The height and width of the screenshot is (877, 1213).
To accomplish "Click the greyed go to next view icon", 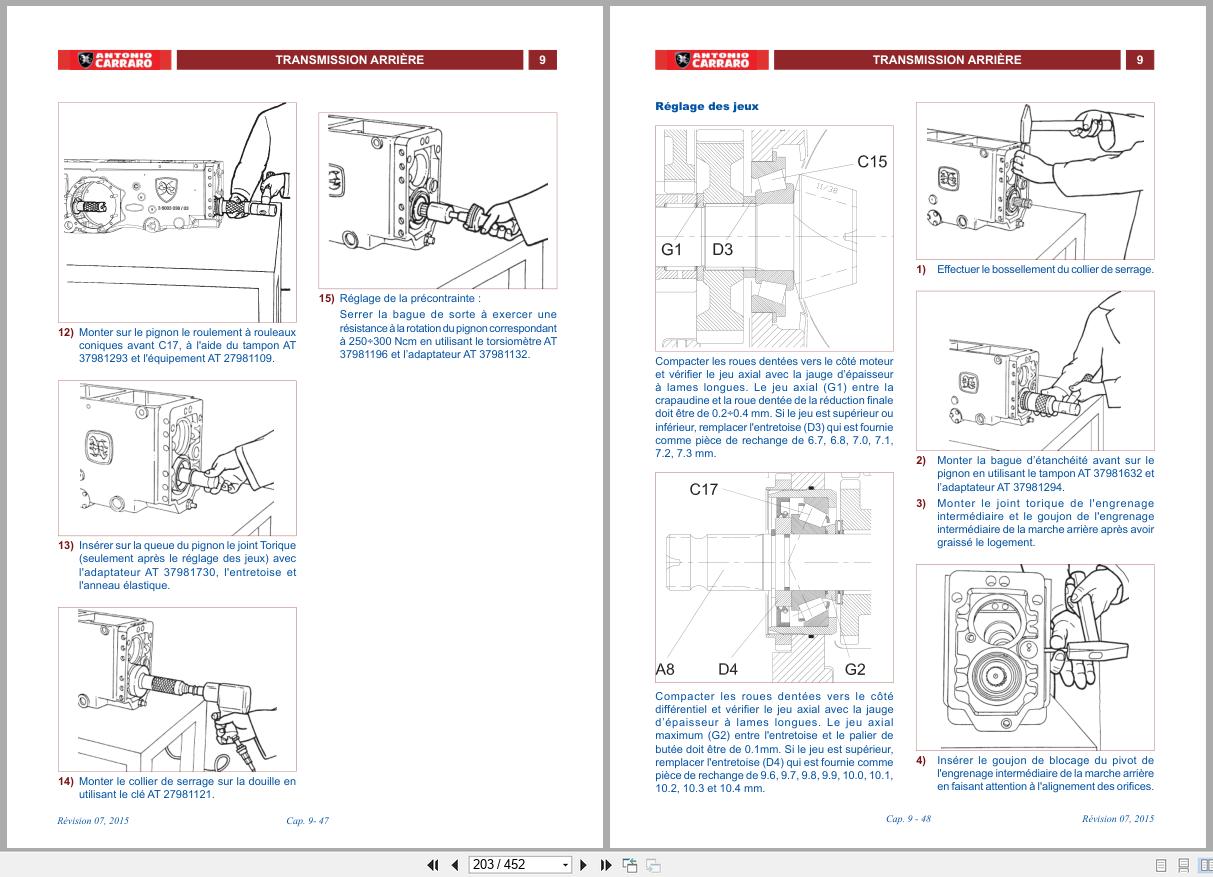I will 653,865.
